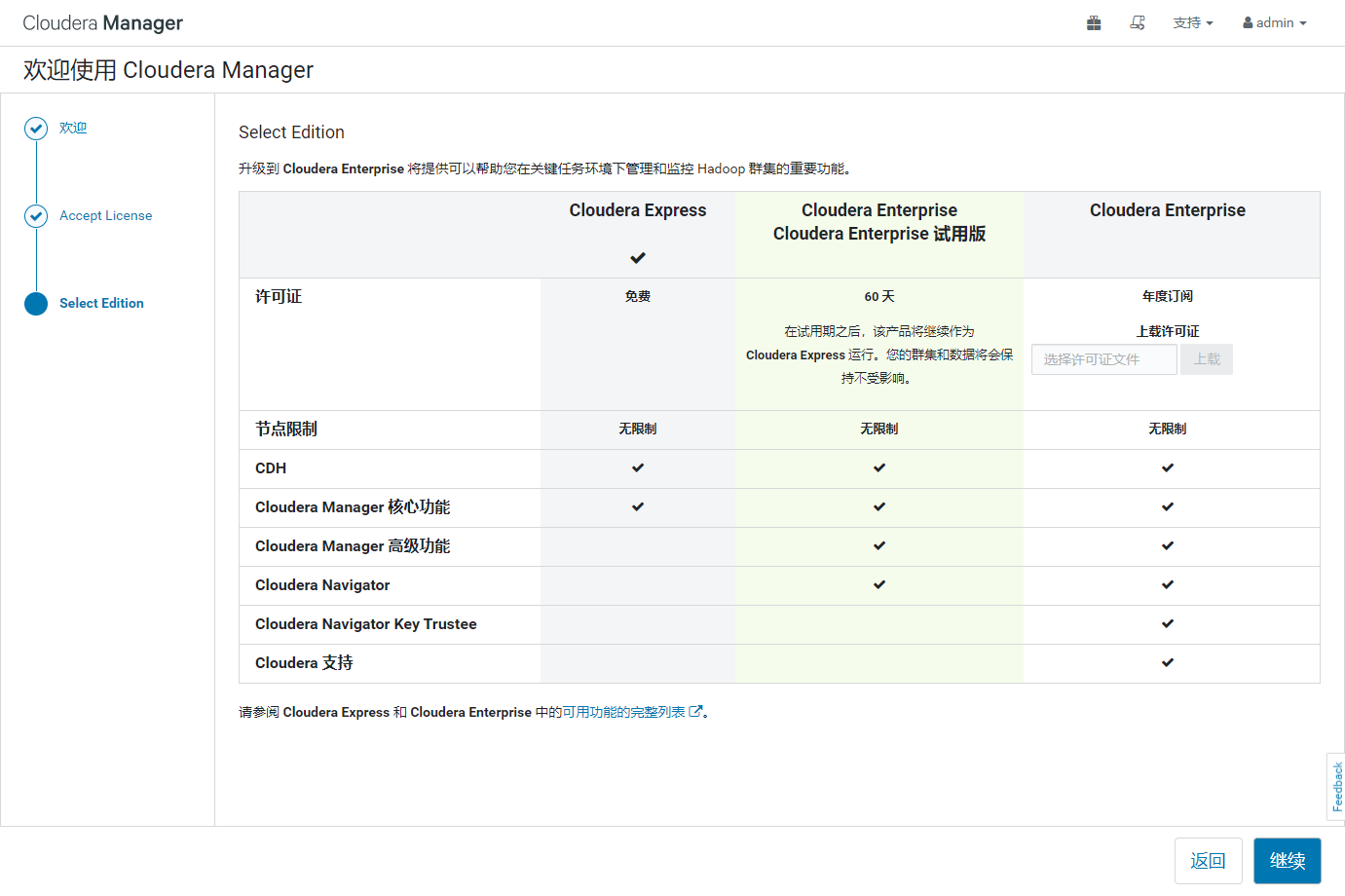1345x896 pixels.
Task: Click the 返回 back button
Action: (x=1208, y=861)
